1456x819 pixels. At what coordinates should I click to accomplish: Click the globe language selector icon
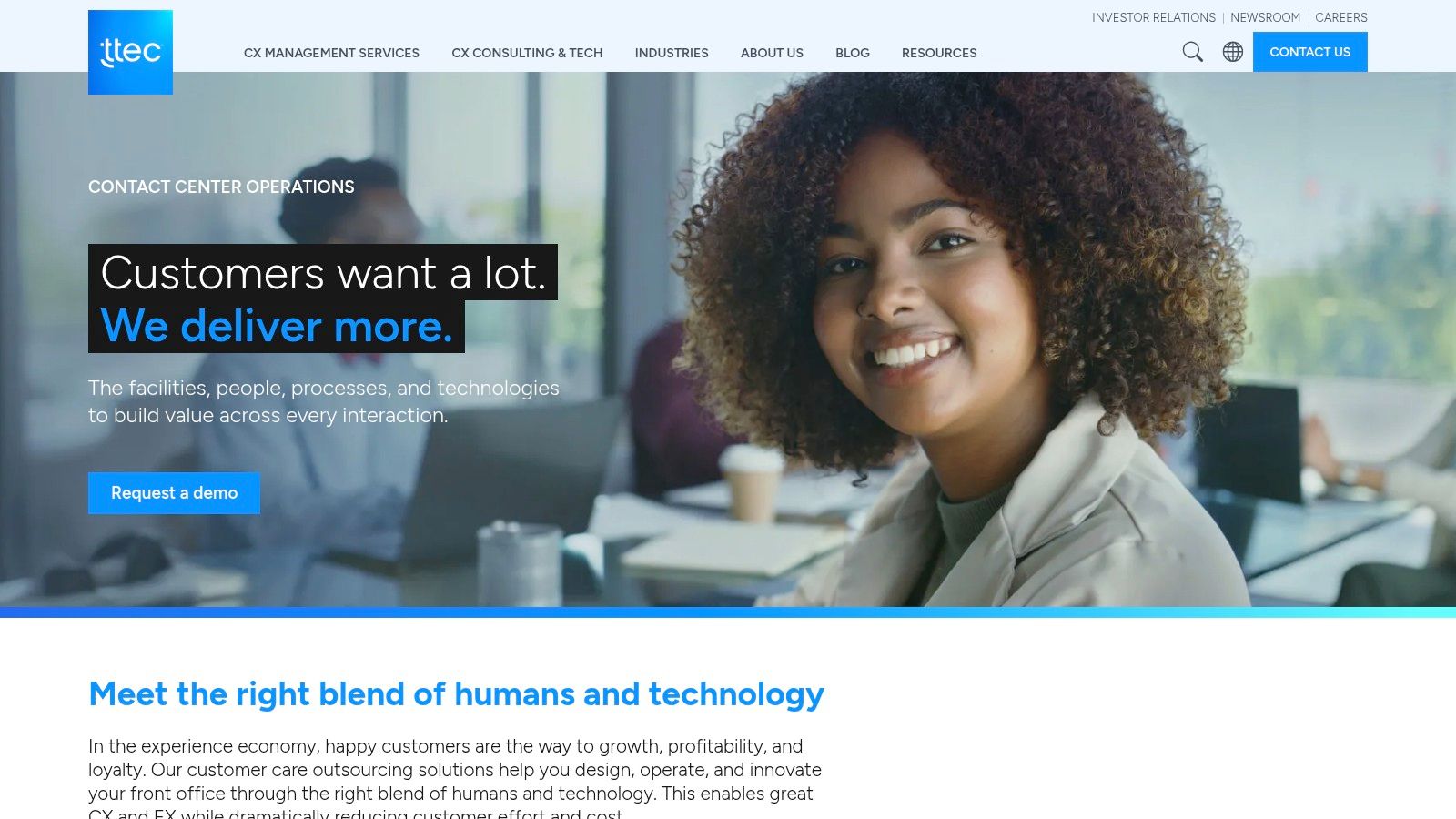click(1233, 52)
